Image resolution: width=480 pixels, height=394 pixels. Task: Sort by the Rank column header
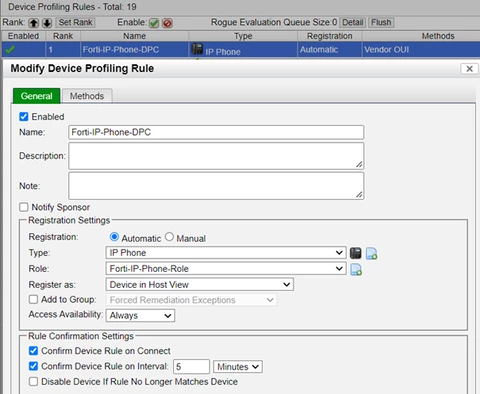pos(63,36)
